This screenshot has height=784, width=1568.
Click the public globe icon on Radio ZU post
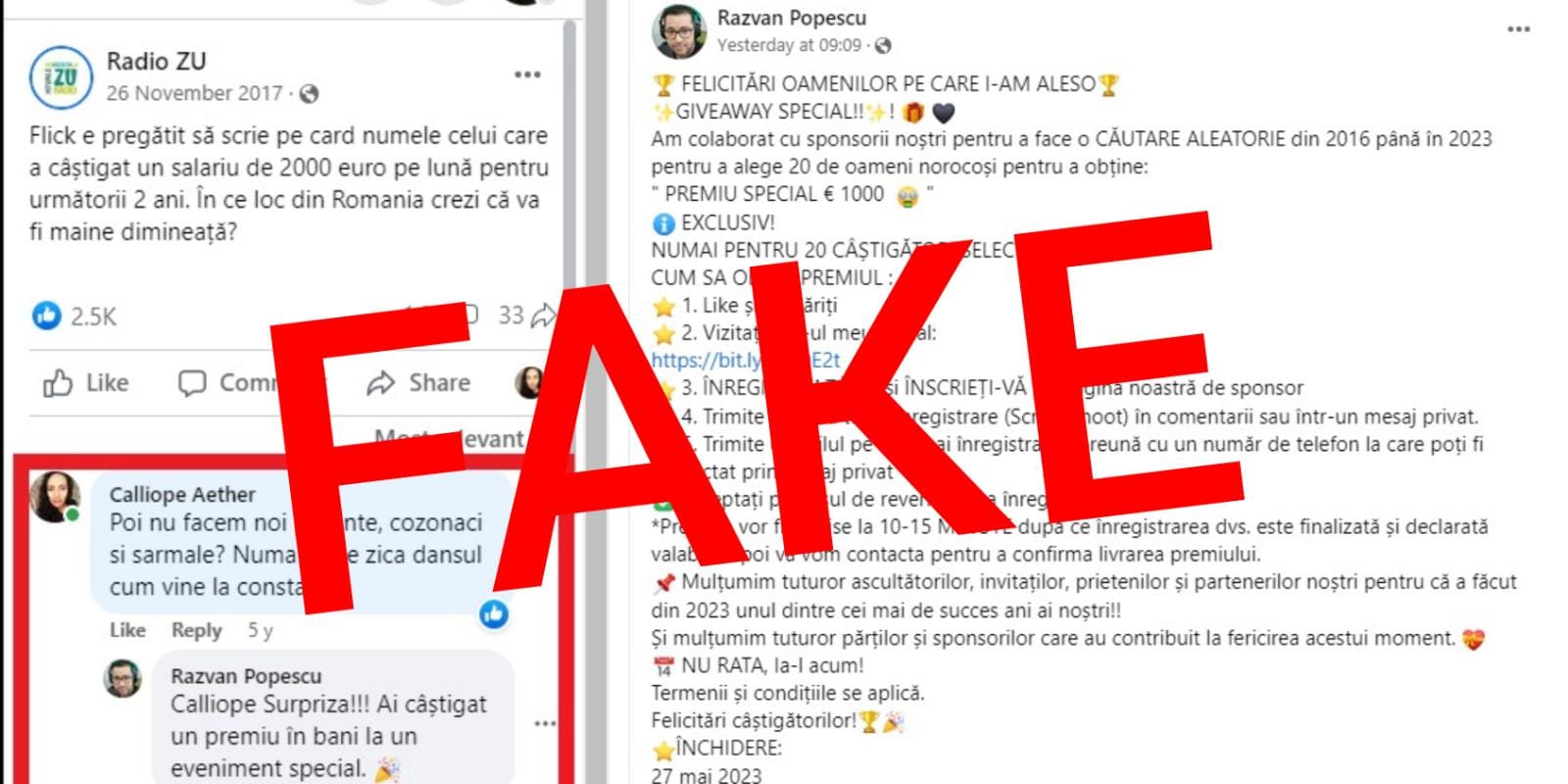pyautogui.click(x=309, y=94)
